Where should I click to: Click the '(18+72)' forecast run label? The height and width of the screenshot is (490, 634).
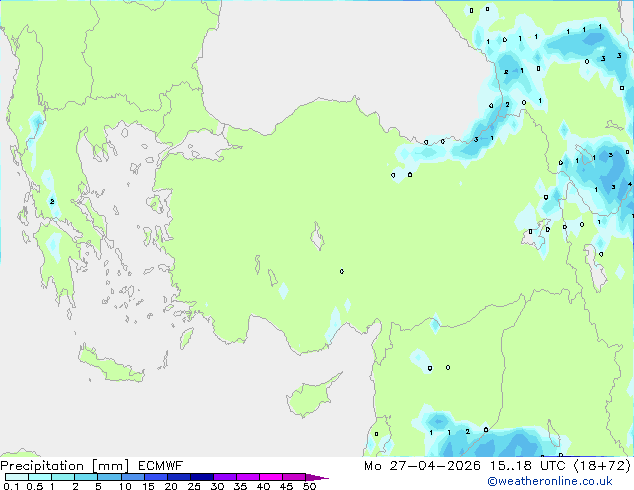point(602,466)
